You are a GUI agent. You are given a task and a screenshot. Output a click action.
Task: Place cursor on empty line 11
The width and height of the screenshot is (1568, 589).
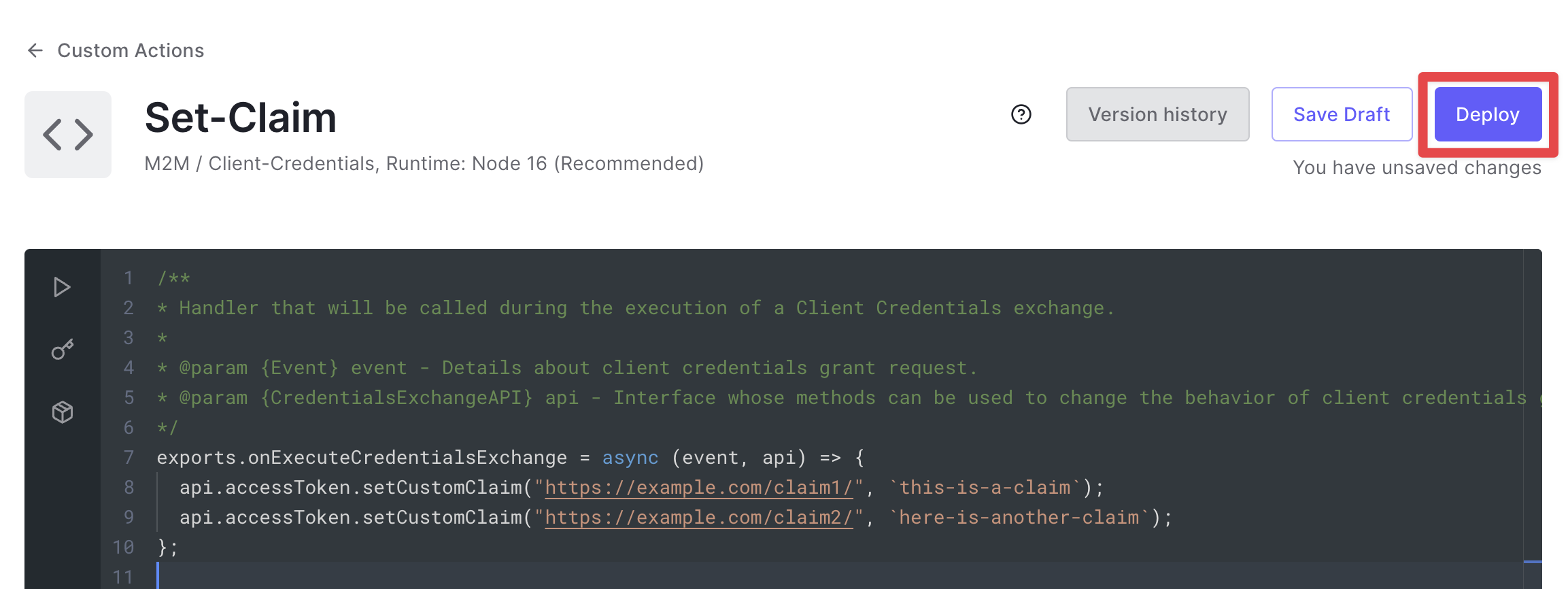click(x=476, y=577)
